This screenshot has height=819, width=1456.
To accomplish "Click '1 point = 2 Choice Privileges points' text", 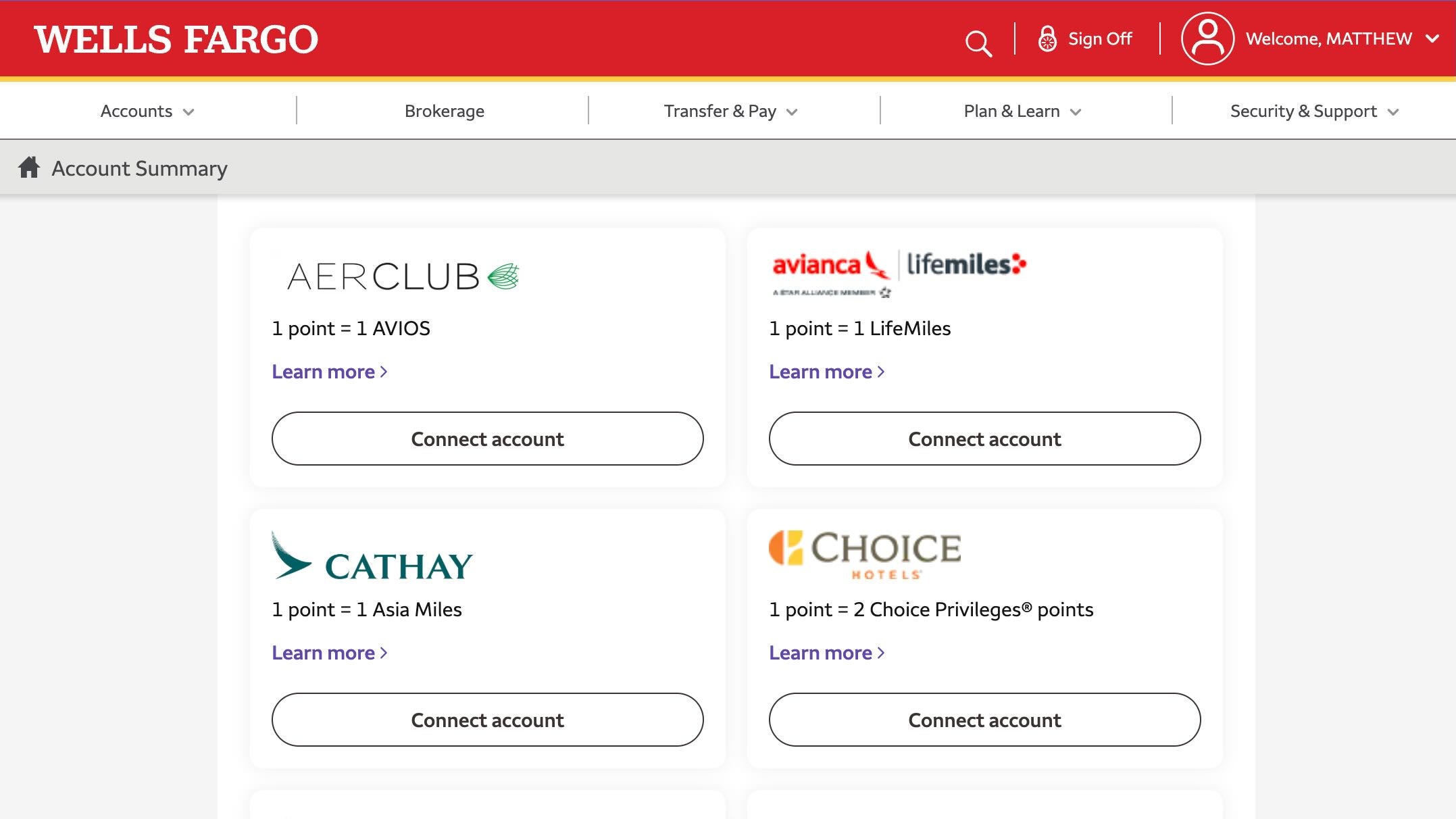I will click(931, 610).
